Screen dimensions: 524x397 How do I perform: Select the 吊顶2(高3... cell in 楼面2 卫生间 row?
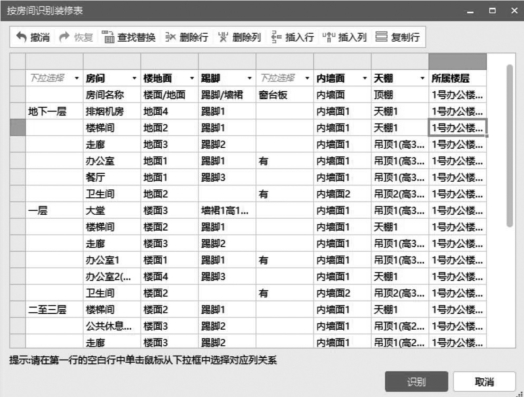click(x=400, y=293)
